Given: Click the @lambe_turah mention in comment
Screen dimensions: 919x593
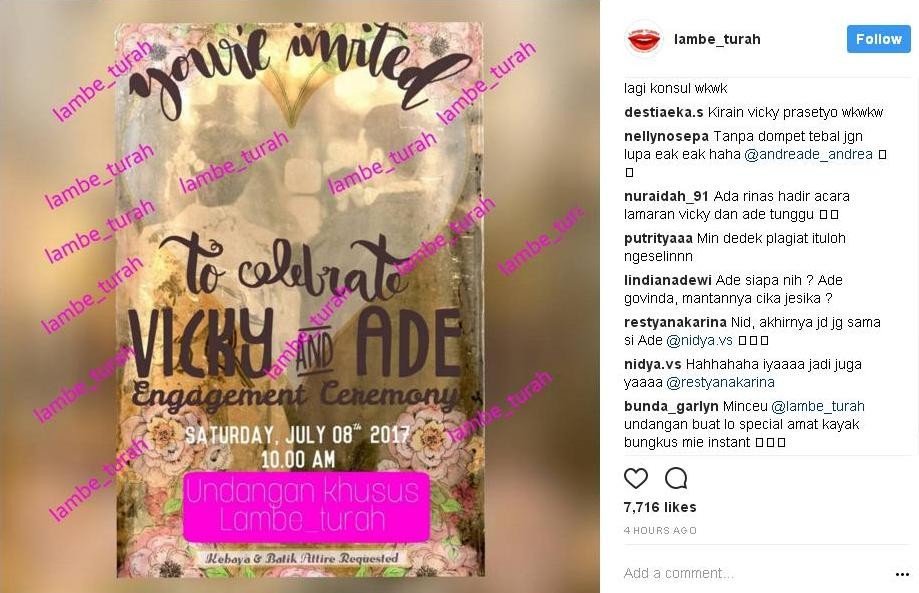Looking at the screenshot, I should 818,407.
